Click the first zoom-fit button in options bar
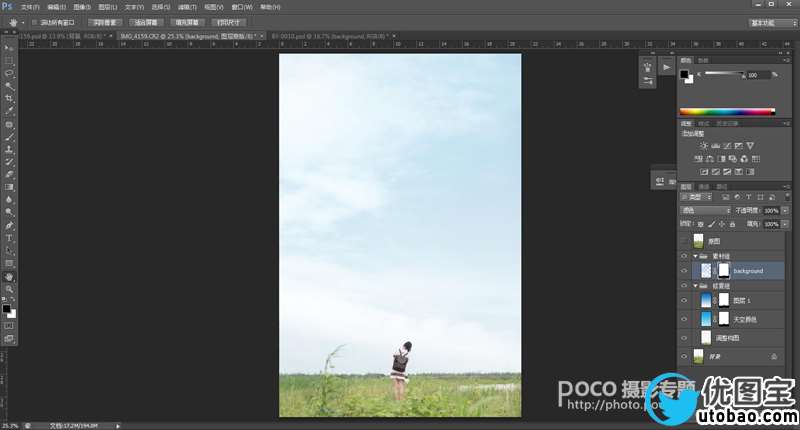800x430 pixels. 105,22
